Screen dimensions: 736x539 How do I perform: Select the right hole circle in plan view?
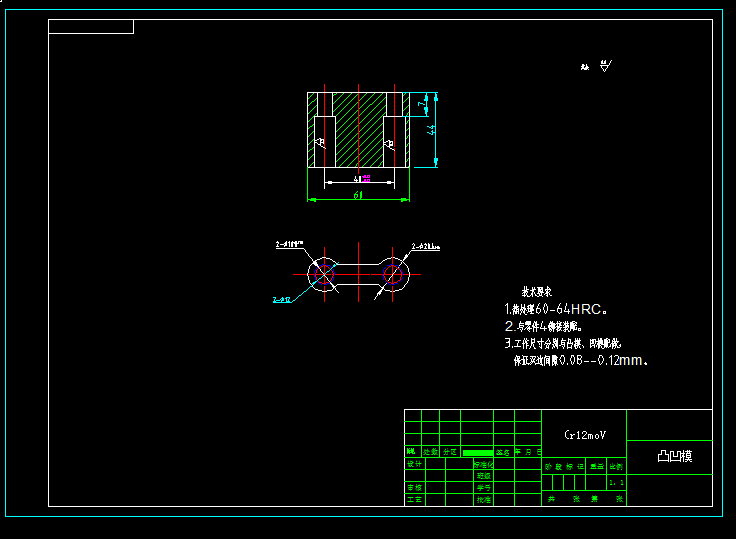(x=392, y=274)
